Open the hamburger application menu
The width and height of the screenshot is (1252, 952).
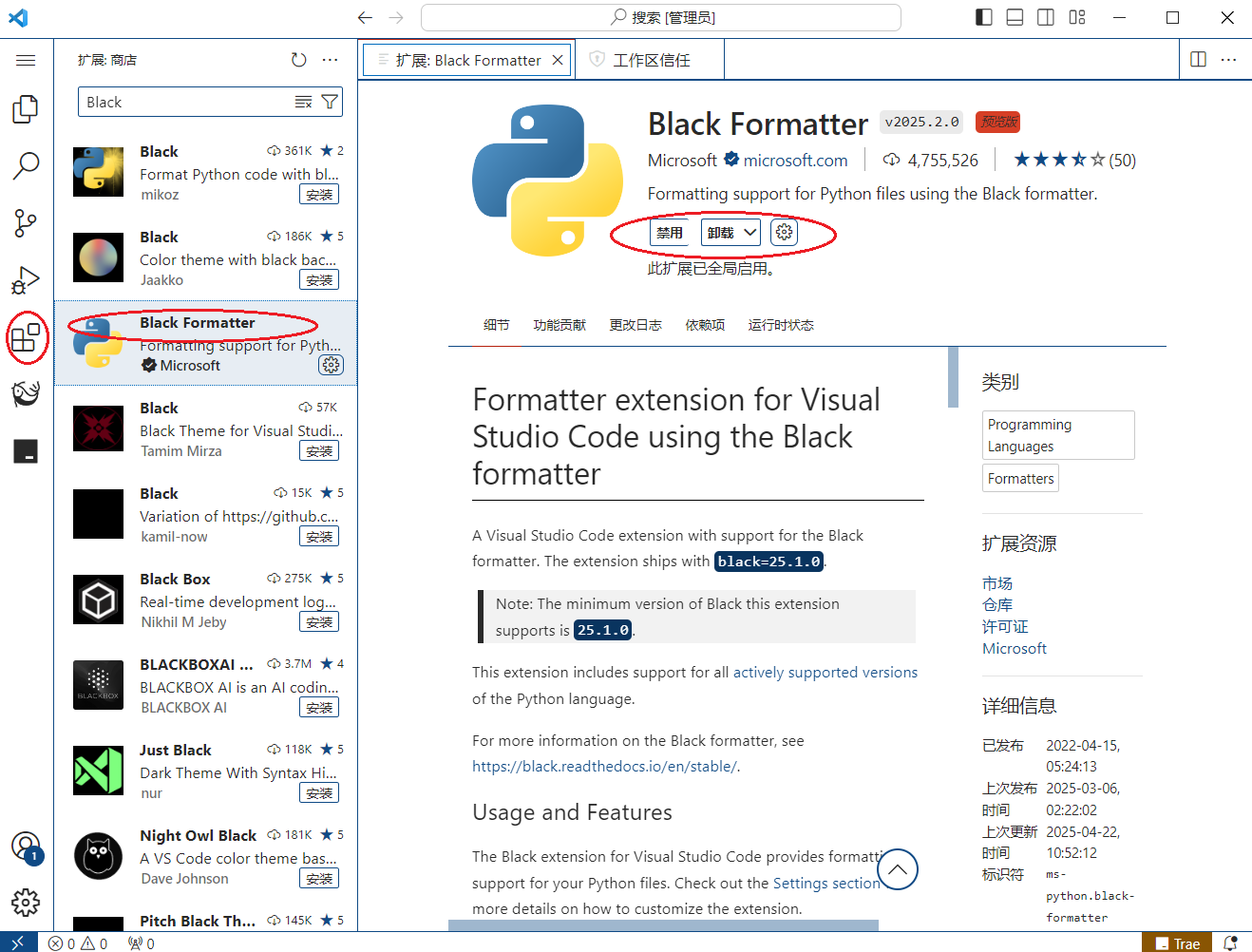[x=26, y=60]
